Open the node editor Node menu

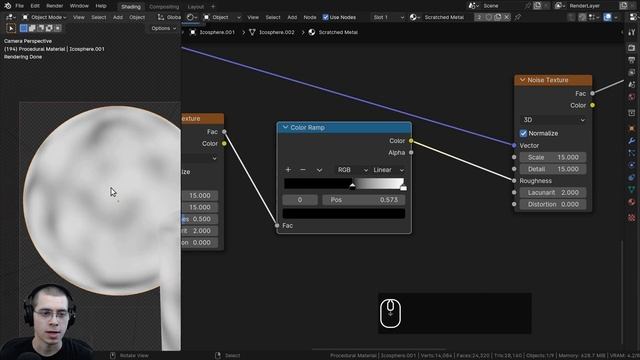[310, 17]
